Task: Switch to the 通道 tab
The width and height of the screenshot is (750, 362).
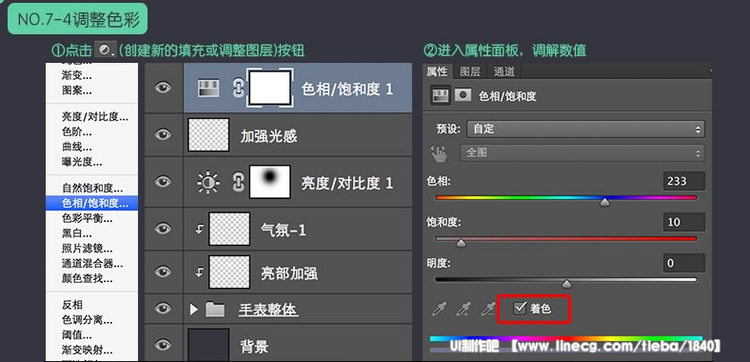Action: (x=504, y=72)
